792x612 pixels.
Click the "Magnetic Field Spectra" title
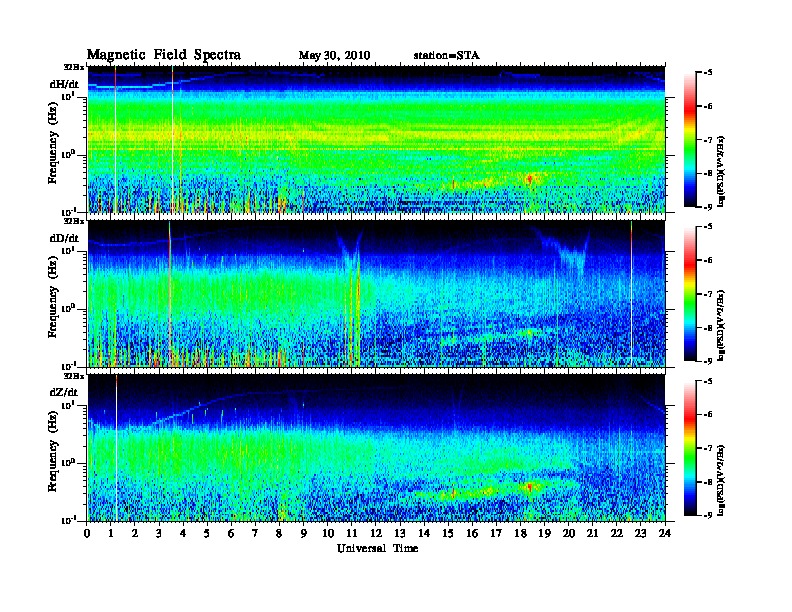(x=164, y=55)
